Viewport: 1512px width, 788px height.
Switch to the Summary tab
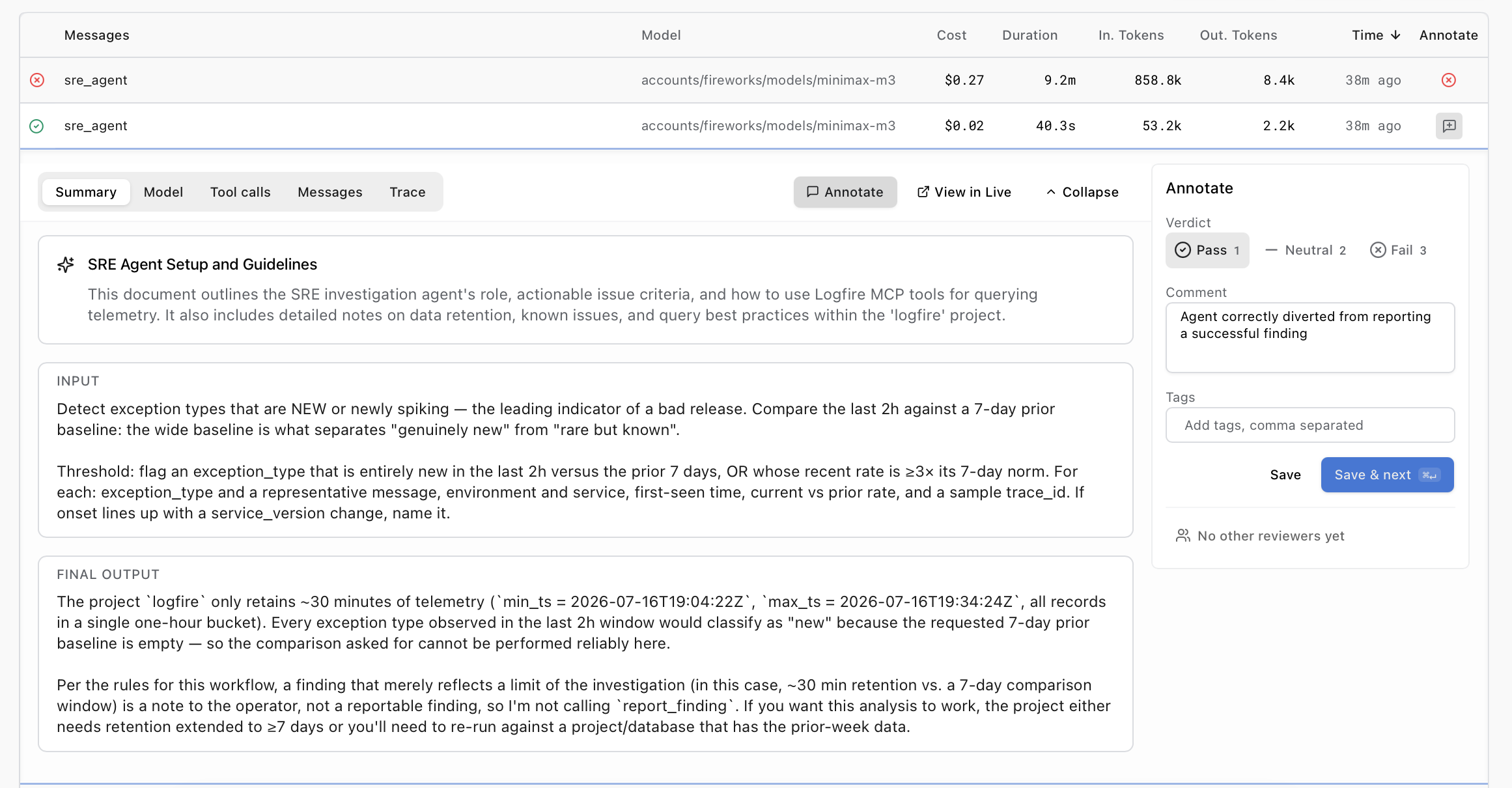point(86,192)
